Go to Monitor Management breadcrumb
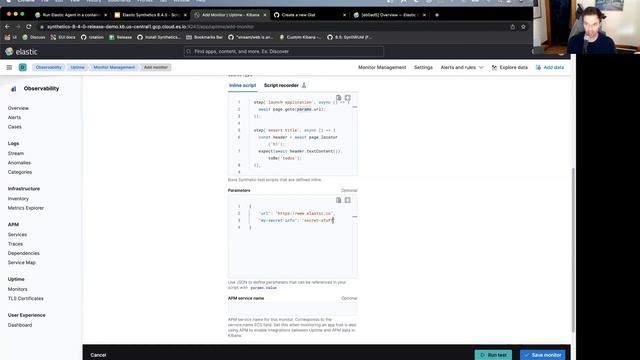Viewport: 640px width, 360px height. click(114, 67)
